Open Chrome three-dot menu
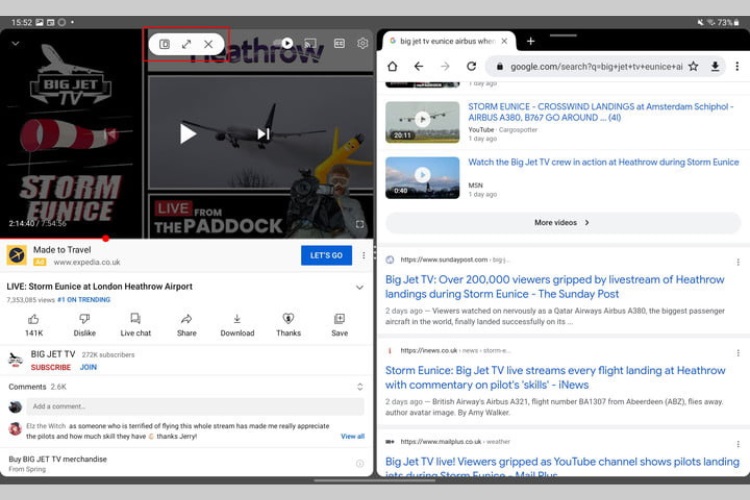750x500 pixels. click(x=737, y=66)
